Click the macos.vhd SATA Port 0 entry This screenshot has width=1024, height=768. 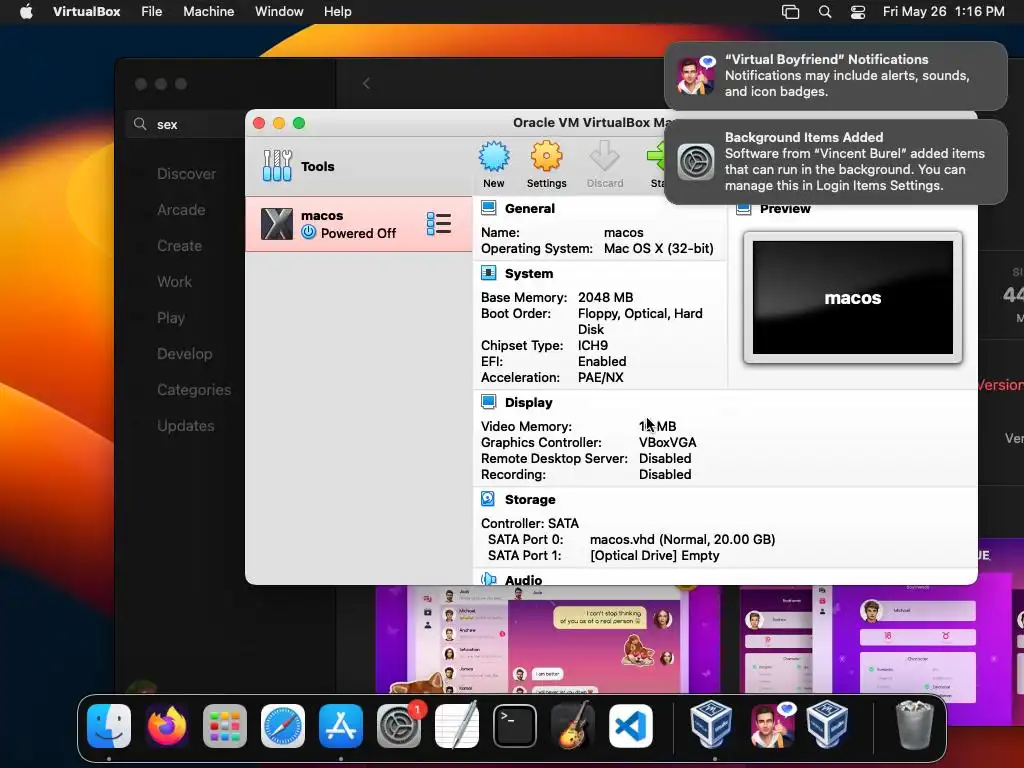(682, 539)
